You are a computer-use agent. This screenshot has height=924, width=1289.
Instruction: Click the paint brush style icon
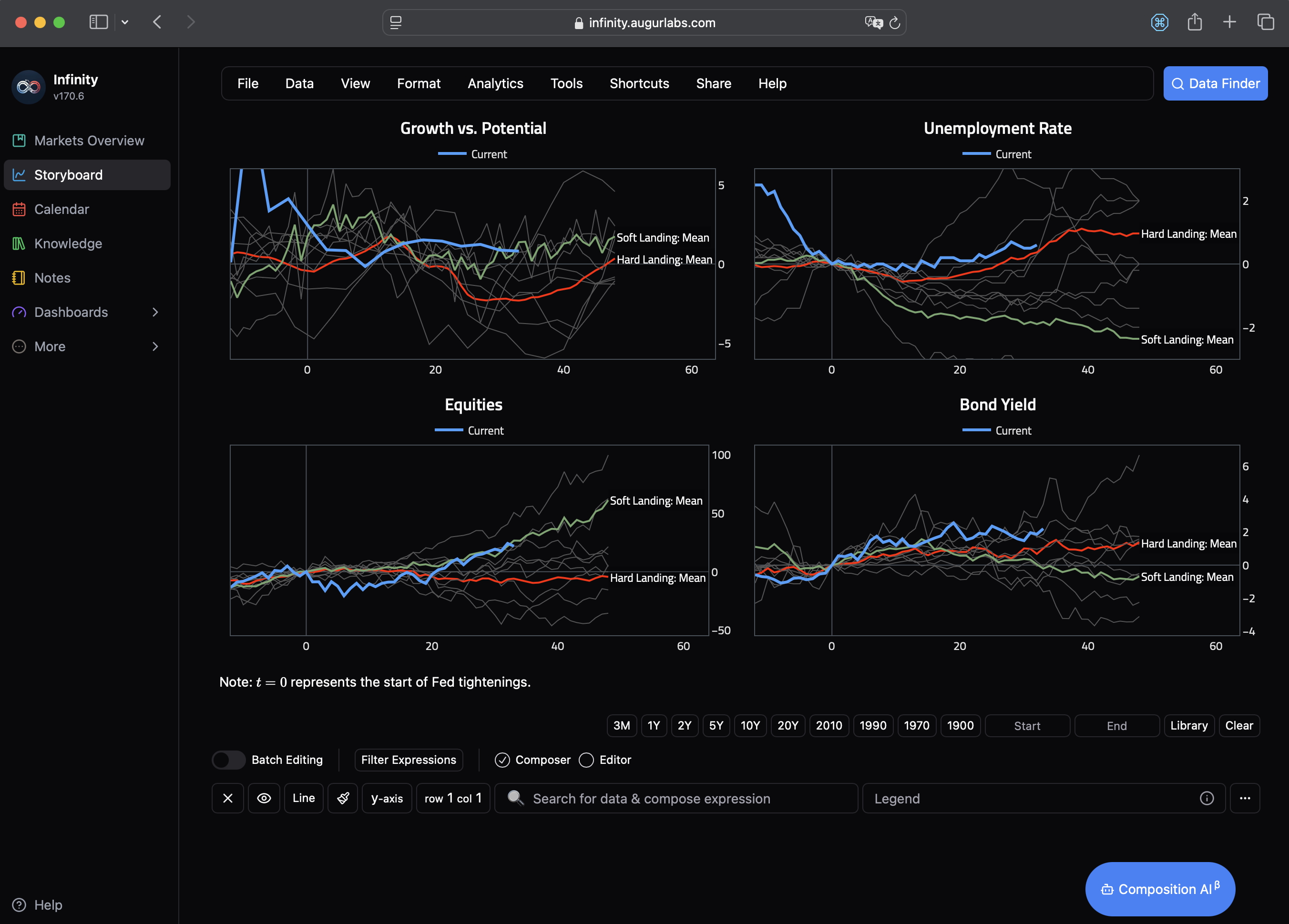pos(343,798)
